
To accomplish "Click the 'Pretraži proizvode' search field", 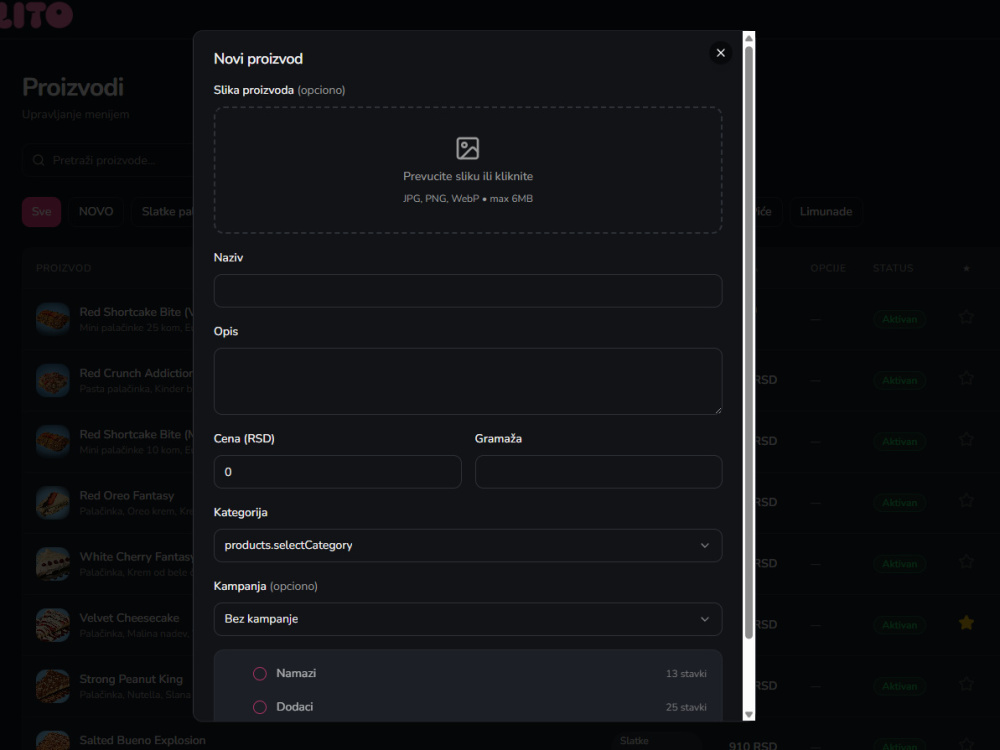I will point(108,160).
